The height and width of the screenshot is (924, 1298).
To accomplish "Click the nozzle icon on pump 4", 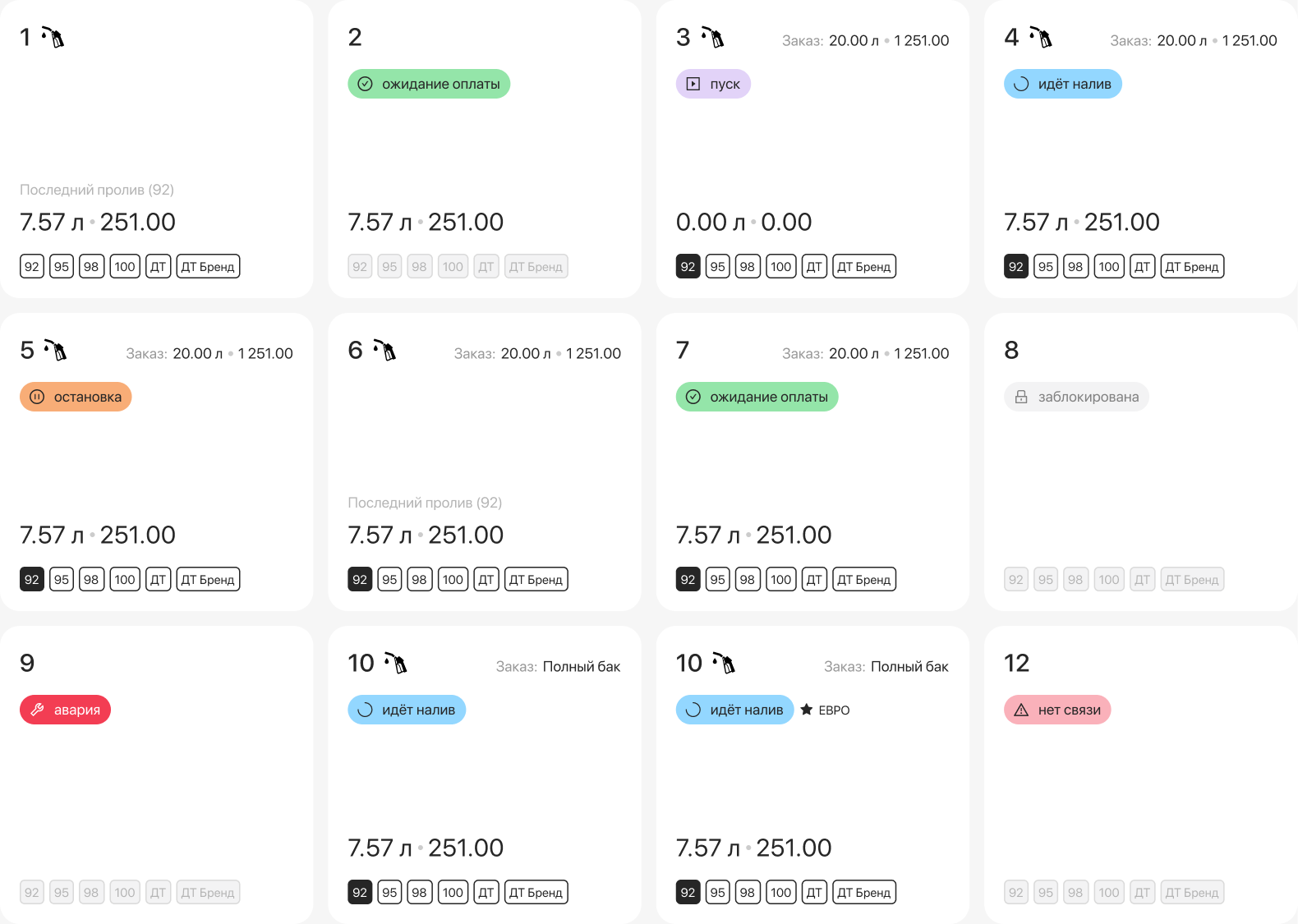I will click(1040, 37).
